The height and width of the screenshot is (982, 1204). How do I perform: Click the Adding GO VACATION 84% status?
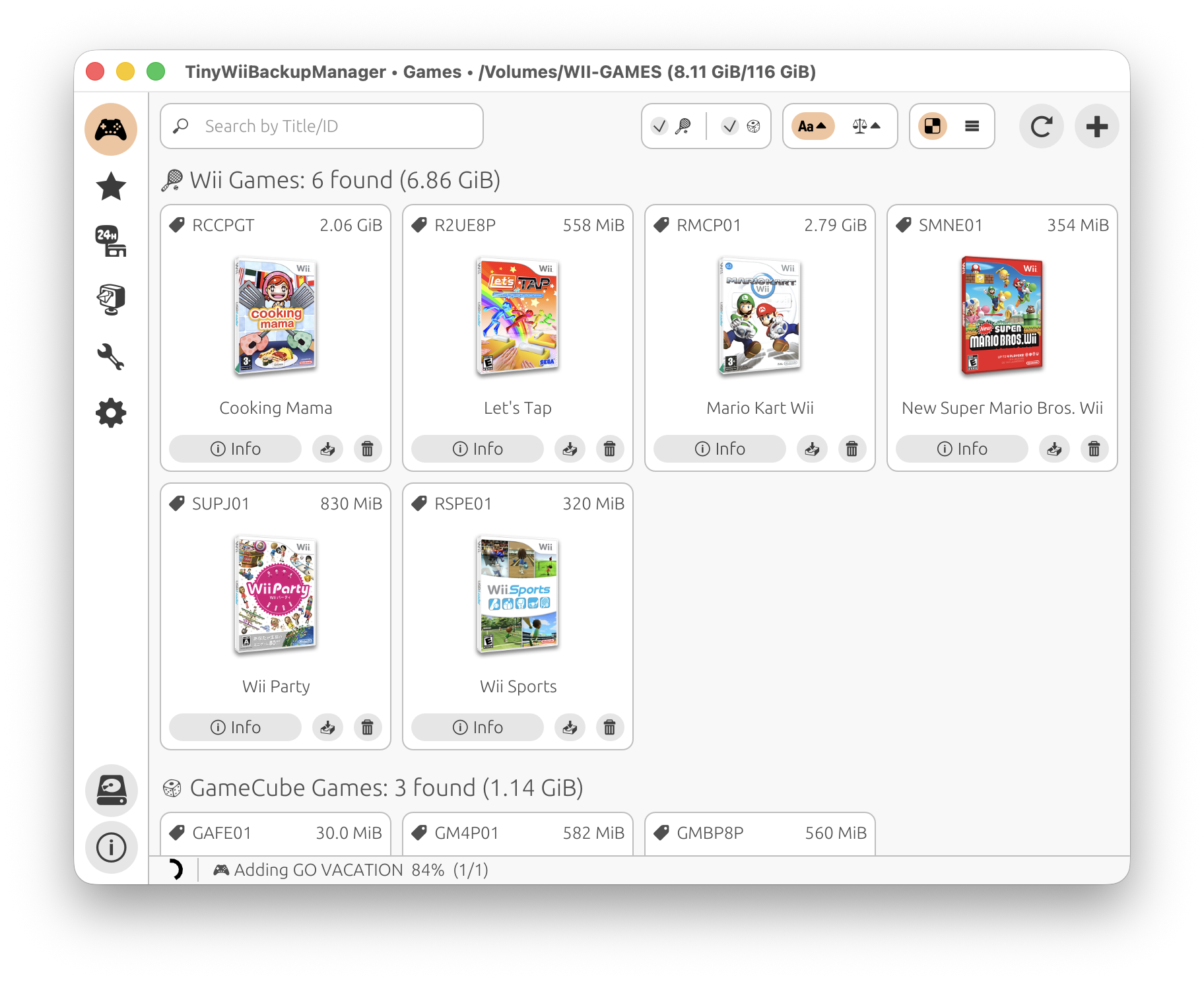click(351, 870)
